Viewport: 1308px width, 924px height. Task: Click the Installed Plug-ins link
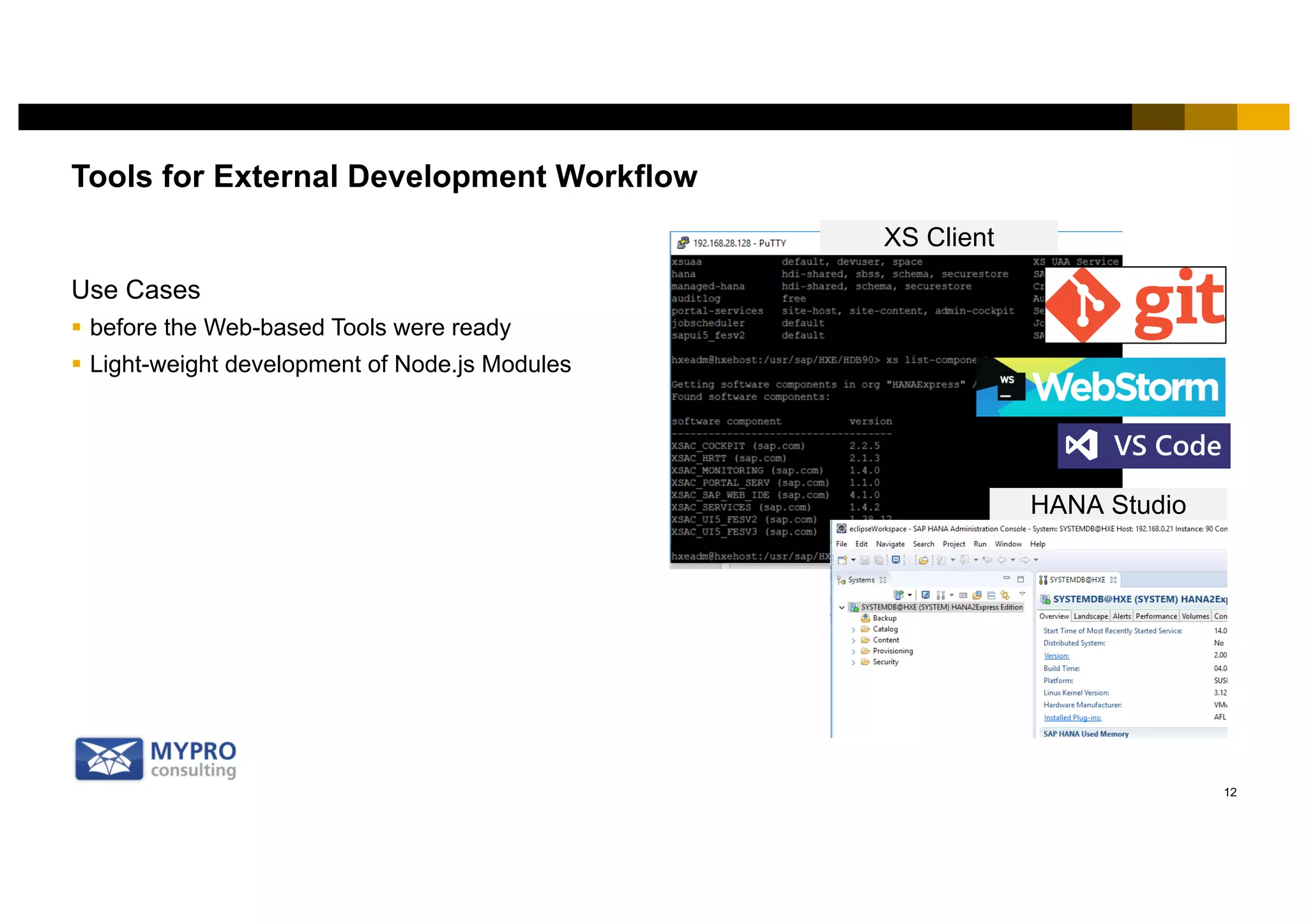click(x=1073, y=718)
